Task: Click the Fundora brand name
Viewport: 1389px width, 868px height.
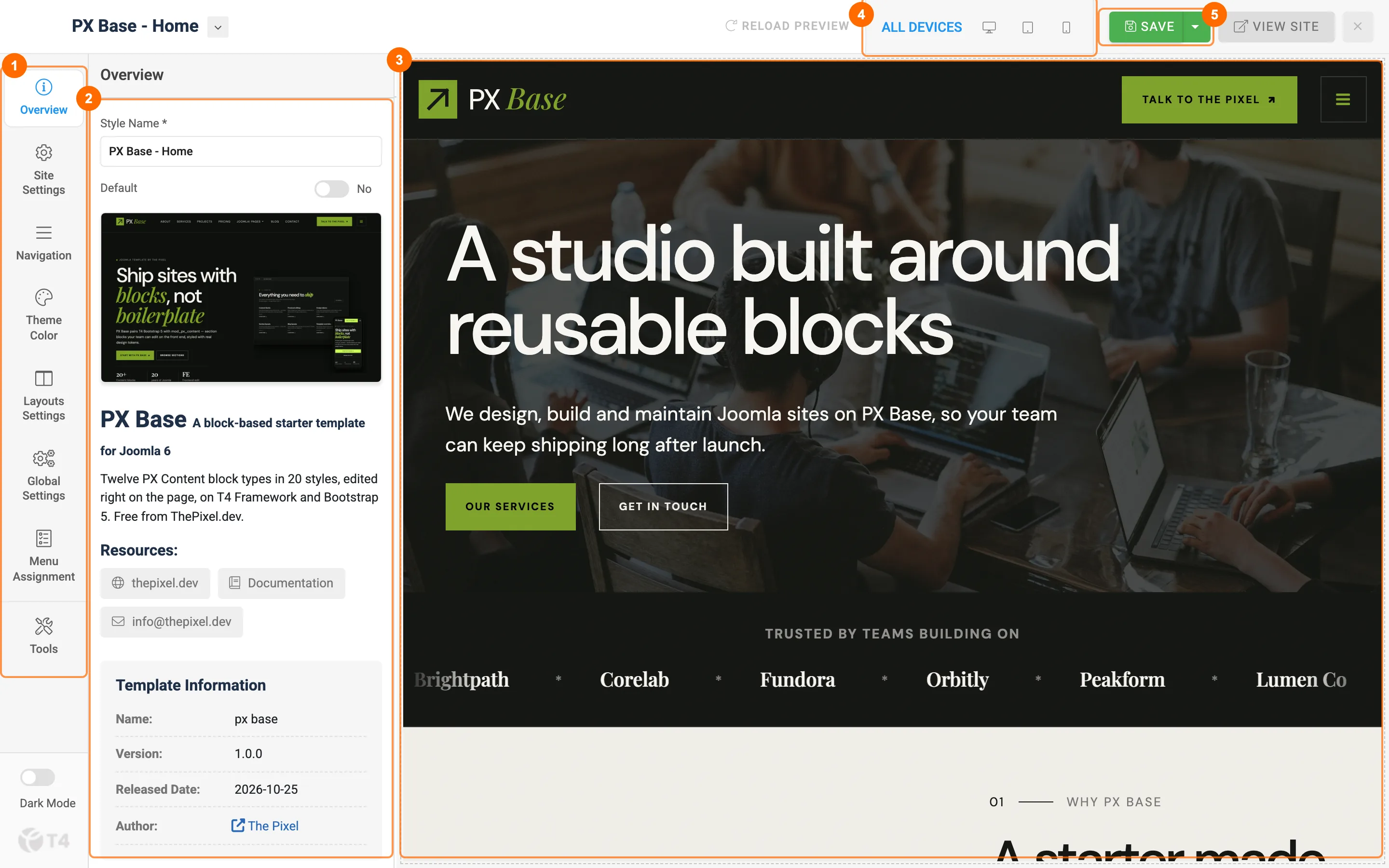Action: 797,680
